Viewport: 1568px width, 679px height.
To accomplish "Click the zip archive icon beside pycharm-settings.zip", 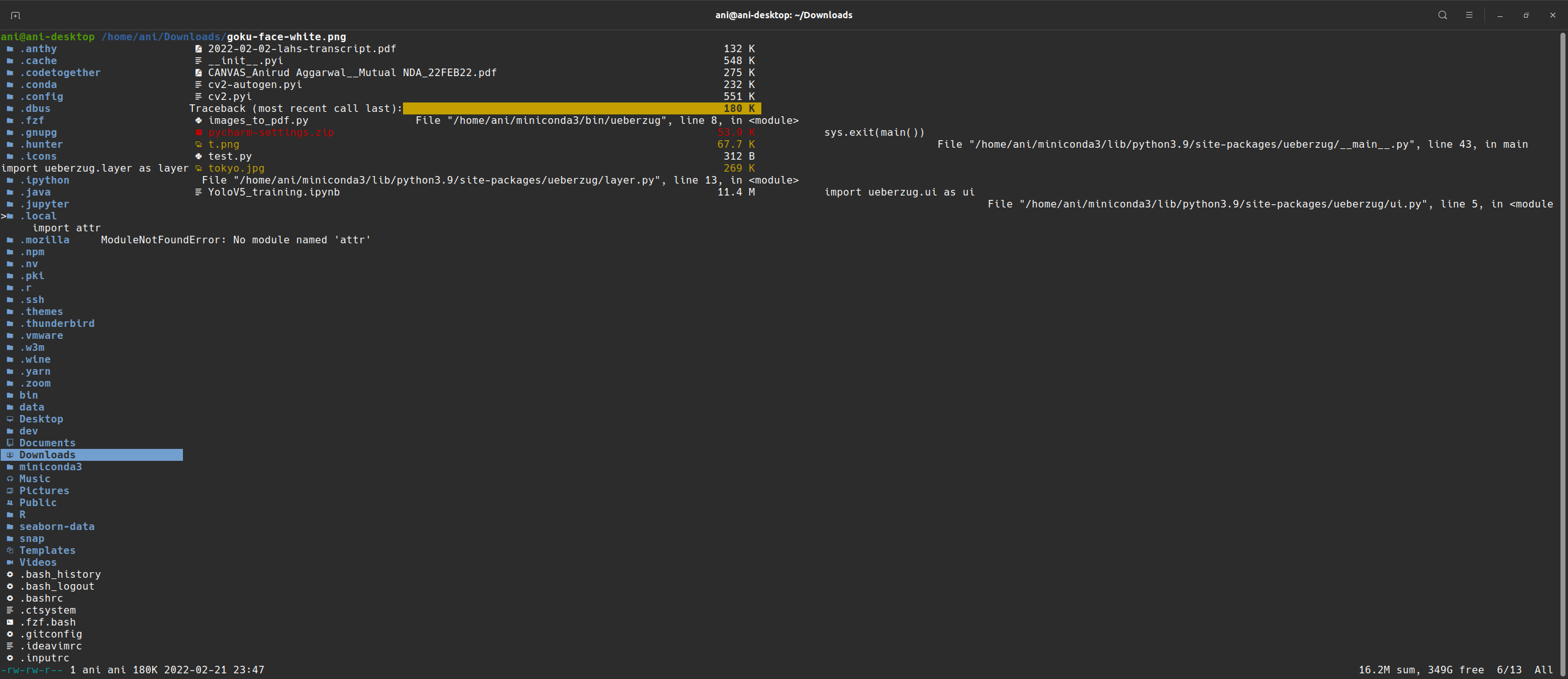I will pos(199,132).
